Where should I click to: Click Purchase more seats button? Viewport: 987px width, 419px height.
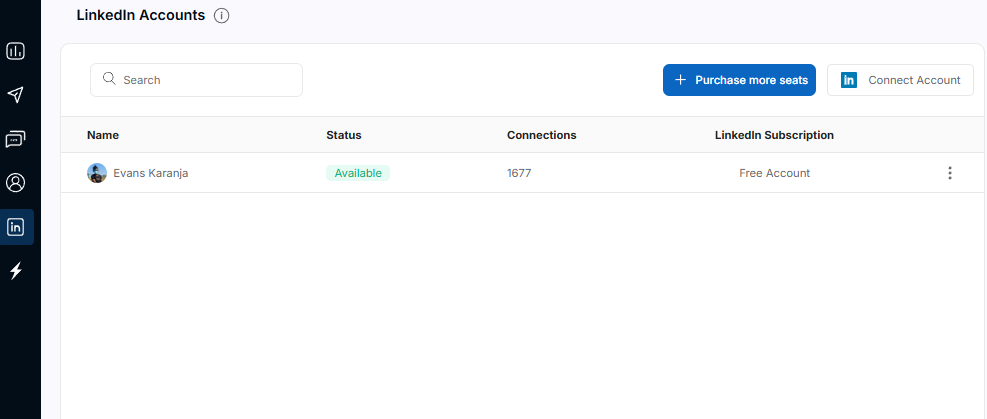[739, 80]
